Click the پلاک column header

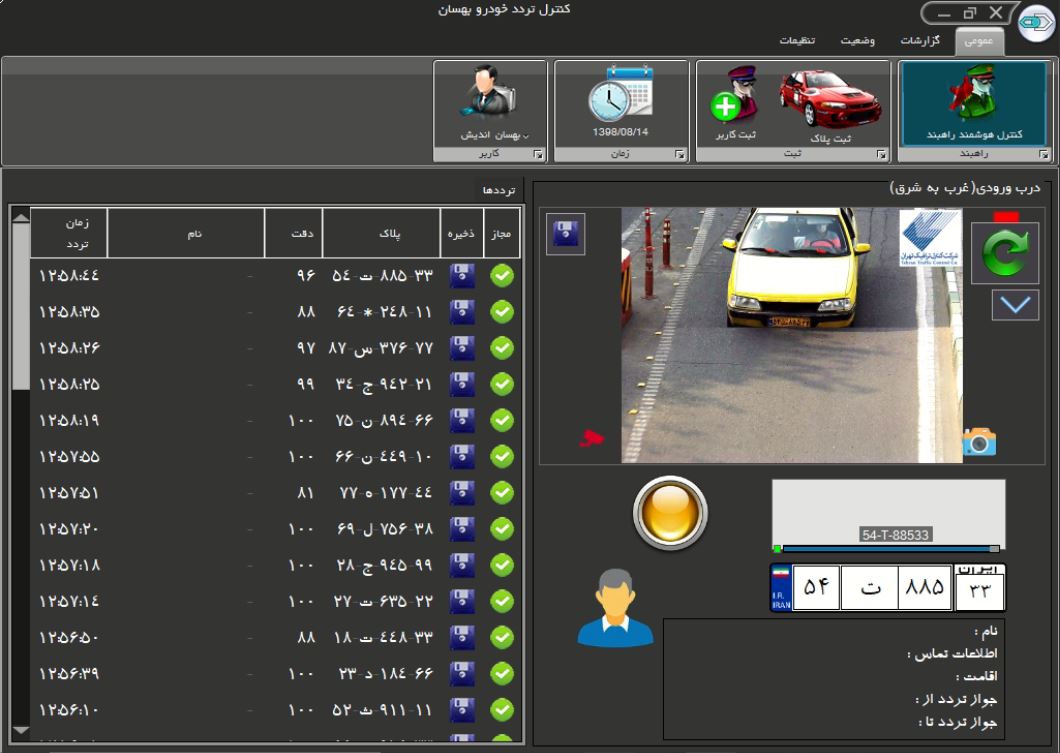pyautogui.click(x=381, y=233)
